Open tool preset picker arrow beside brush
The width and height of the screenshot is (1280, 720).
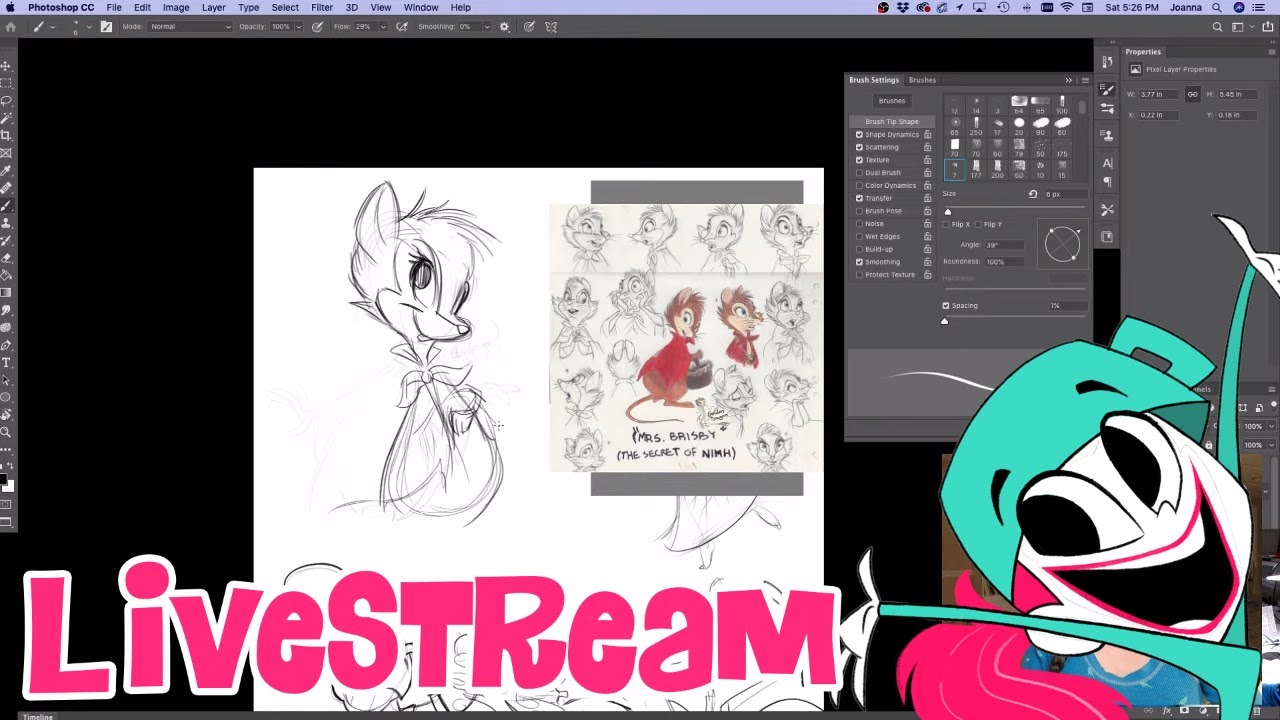pyautogui.click(x=52, y=27)
